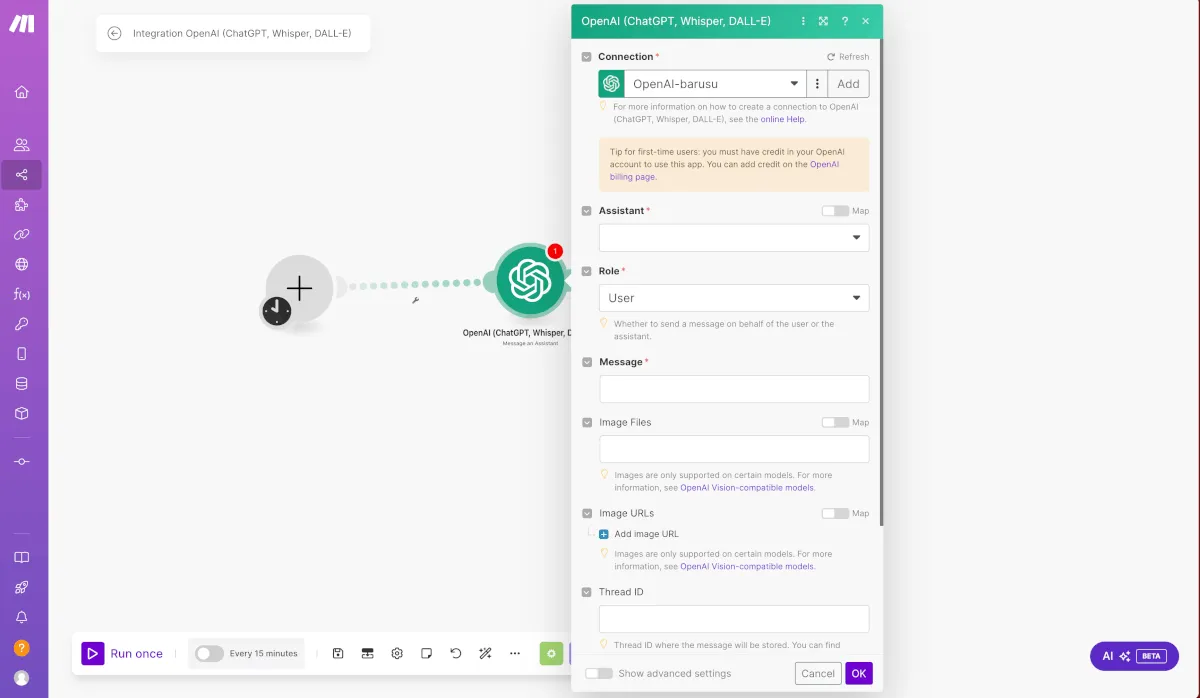Open the Assistant selection dropdown
Screen dimensions: 1200x698
tap(734, 238)
